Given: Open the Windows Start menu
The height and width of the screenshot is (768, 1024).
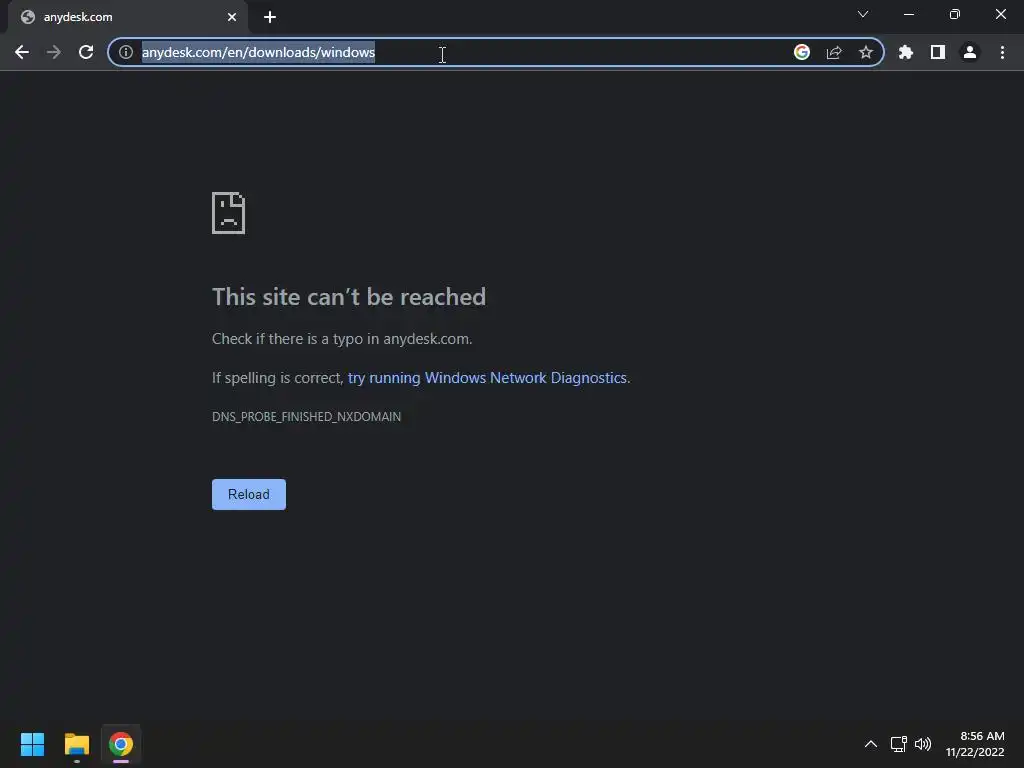Looking at the screenshot, I should [32, 744].
